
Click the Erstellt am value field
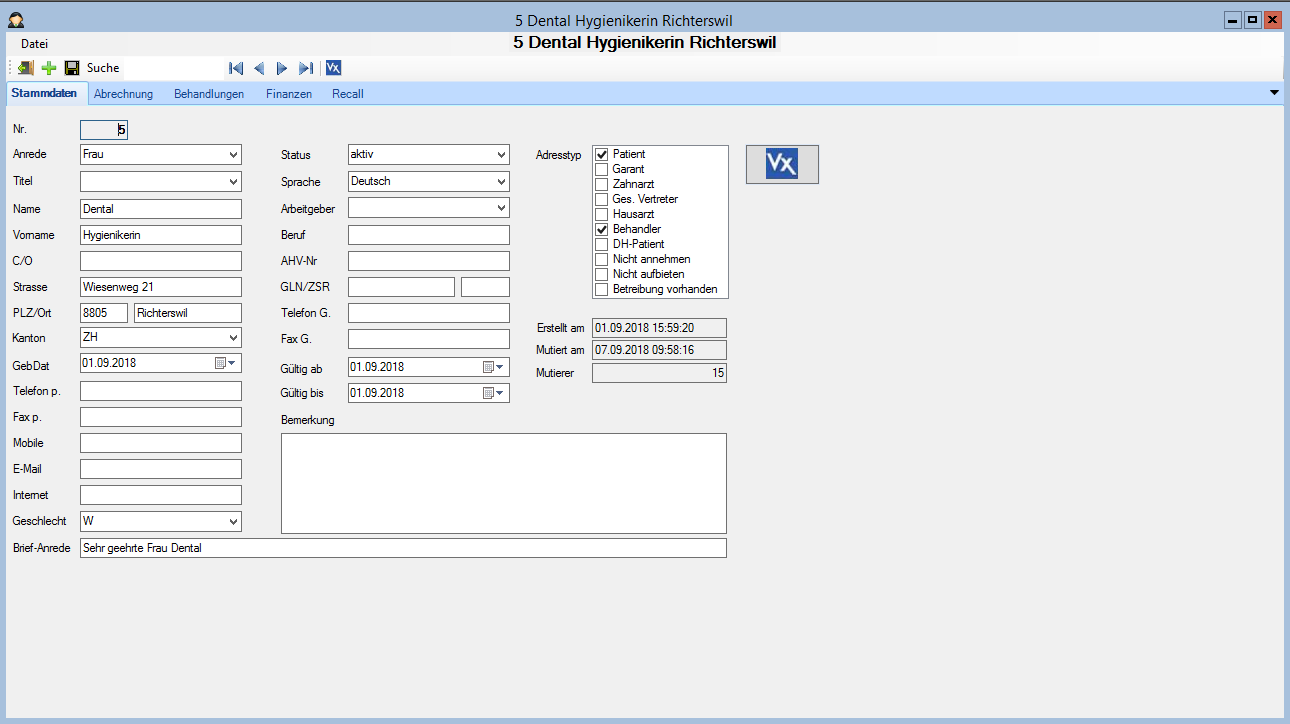(x=659, y=327)
